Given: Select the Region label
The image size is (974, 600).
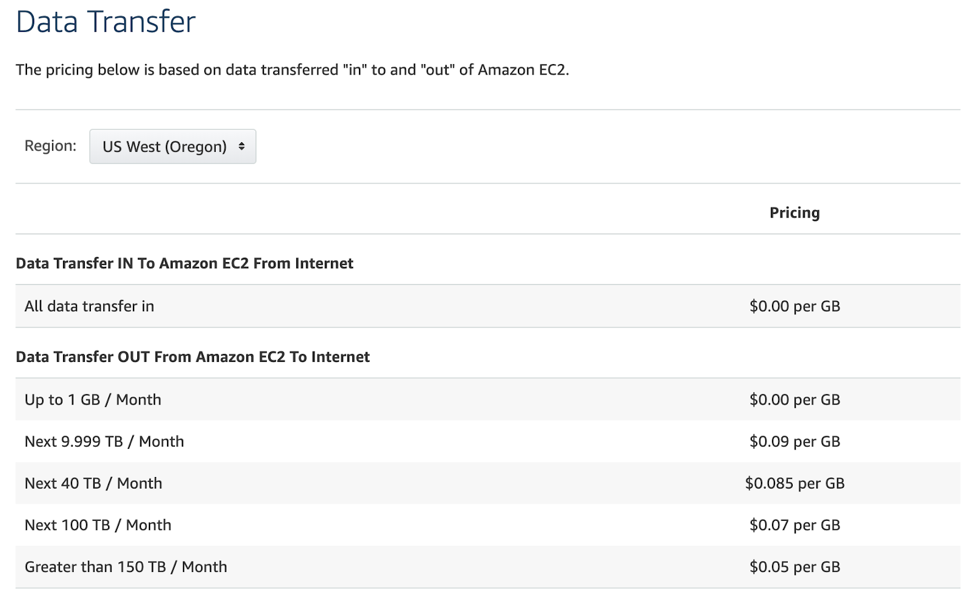Looking at the screenshot, I should point(49,144).
